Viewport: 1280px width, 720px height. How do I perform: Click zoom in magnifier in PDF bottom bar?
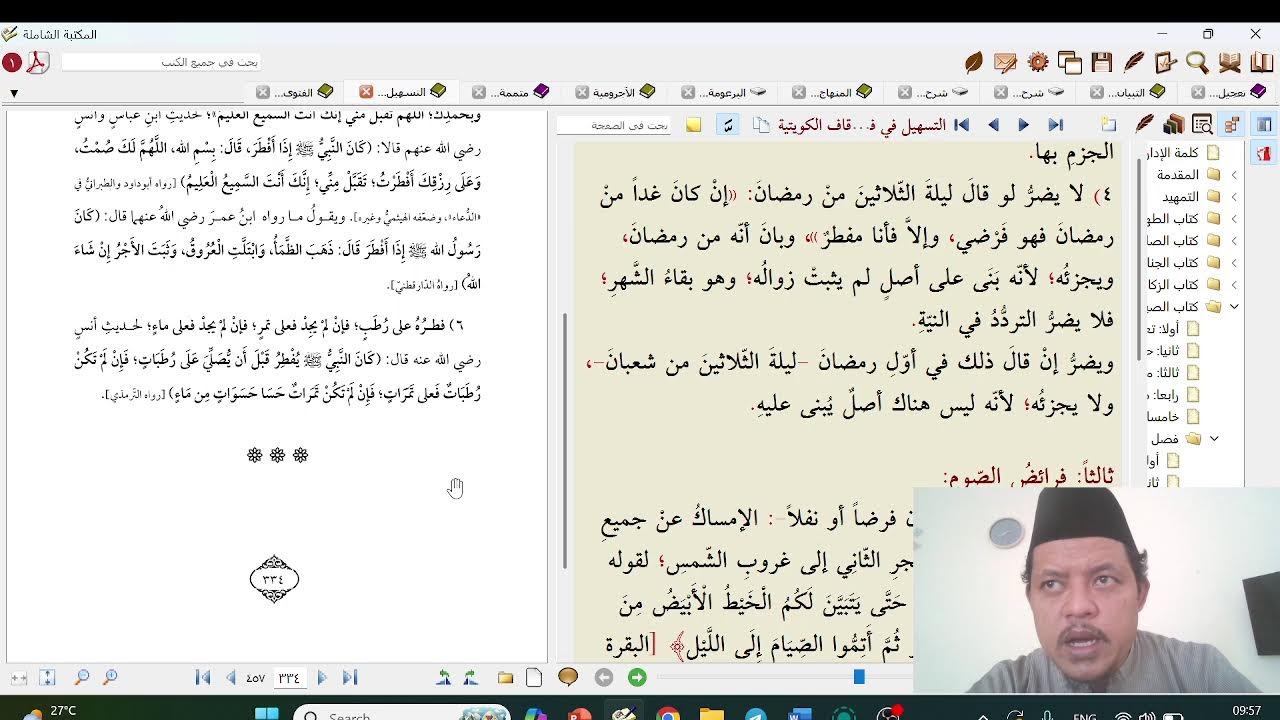click(x=110, y=677)
